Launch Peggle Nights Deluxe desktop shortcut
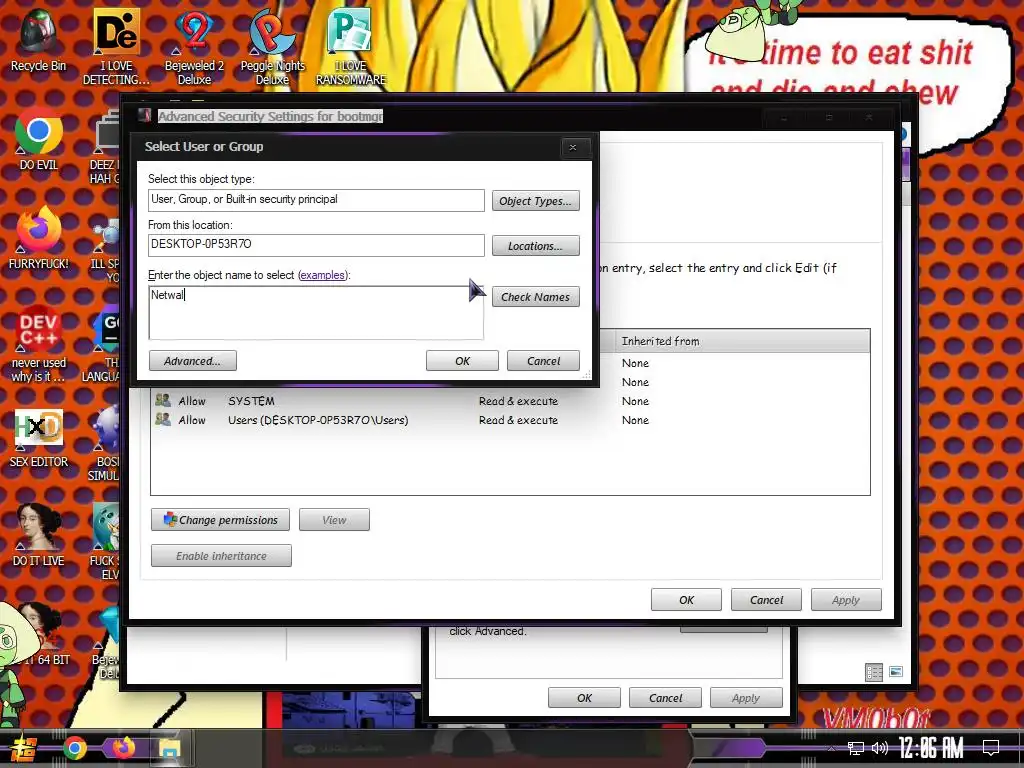1024x768 pixels. click(x=272, y=47)
